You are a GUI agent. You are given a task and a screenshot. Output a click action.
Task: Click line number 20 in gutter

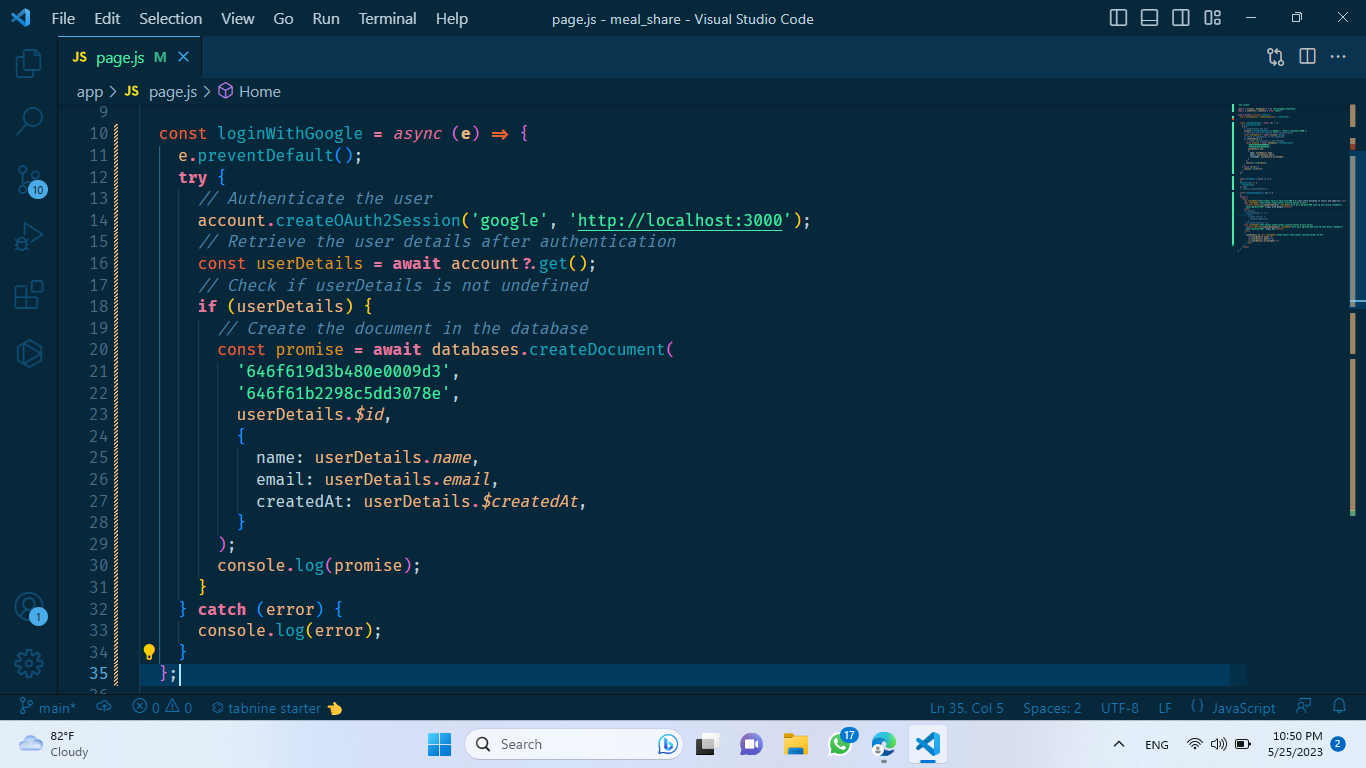tap(98, 349)
